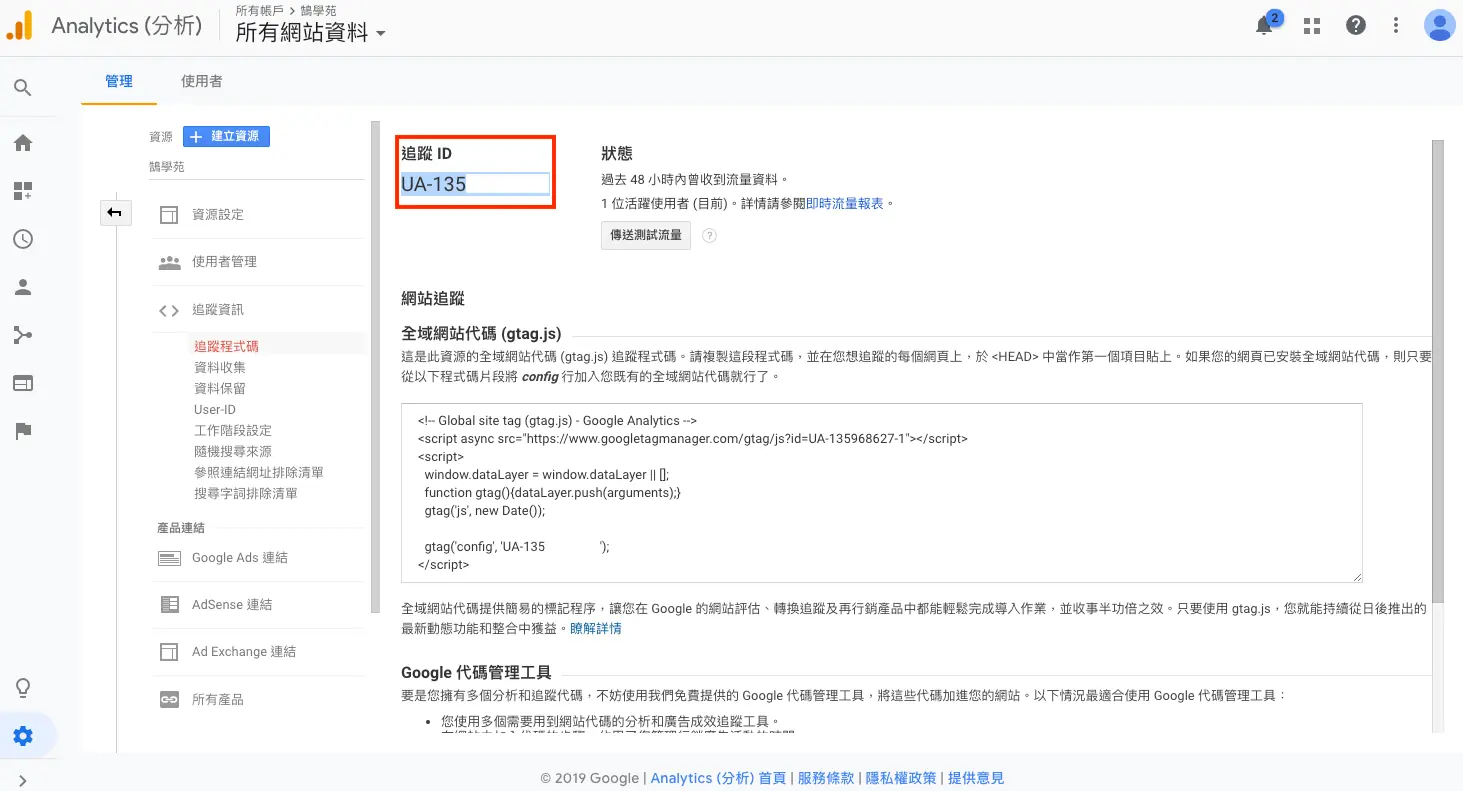This screenshot has width=1463, height=791.
Task: Open Conversions flag icon in sidebar
Action: (x=22, y=431)
